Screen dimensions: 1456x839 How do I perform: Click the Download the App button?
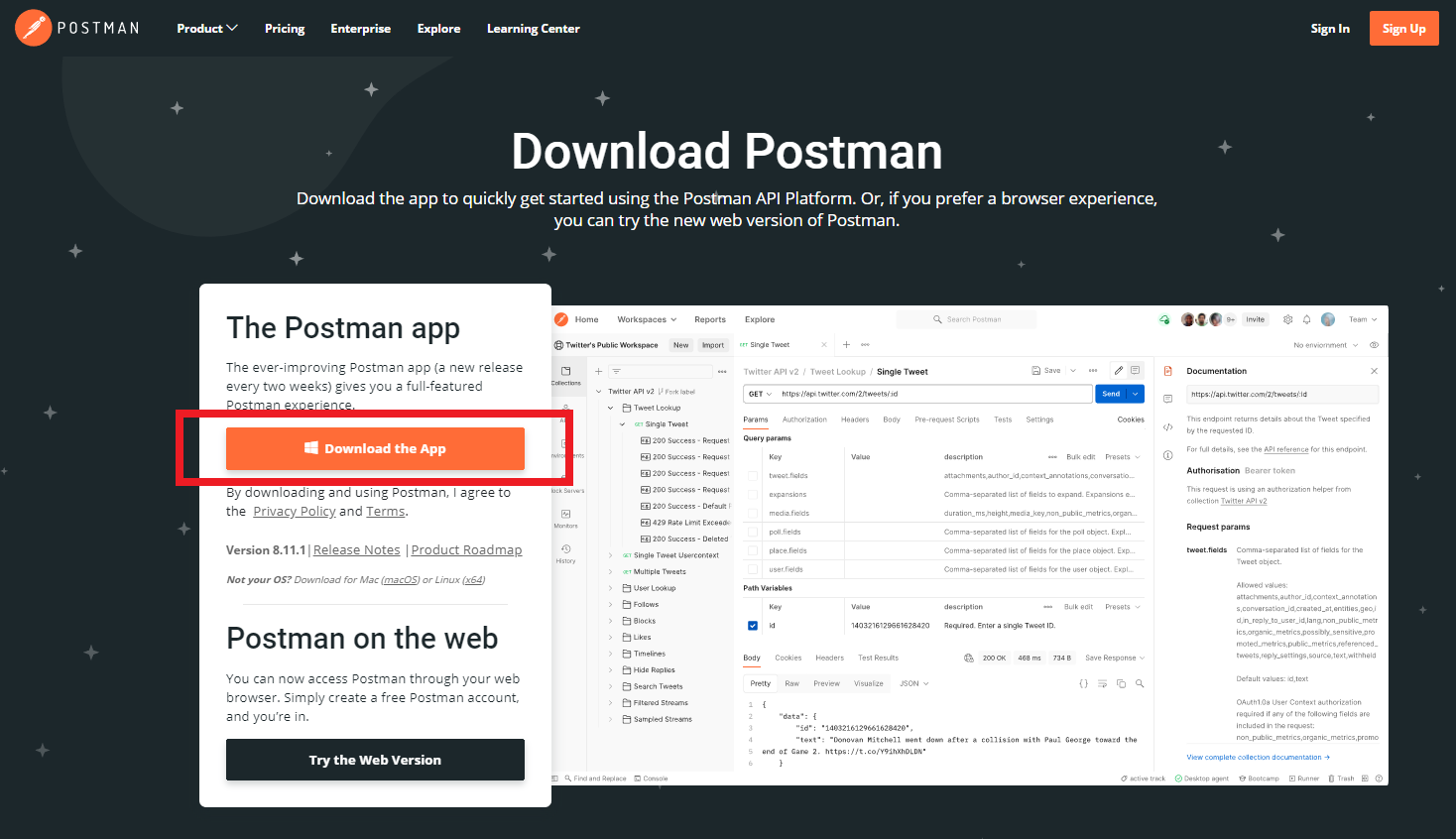[375, 448]
